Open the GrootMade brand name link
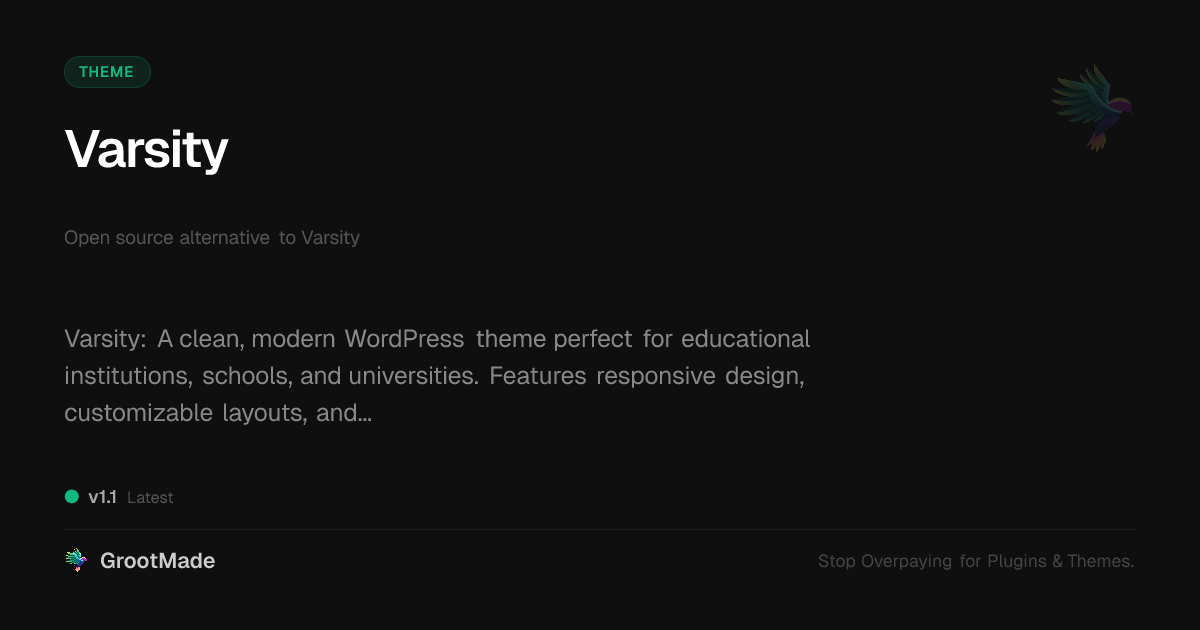Screen dimensions: 1200x630 click(157, 561)
